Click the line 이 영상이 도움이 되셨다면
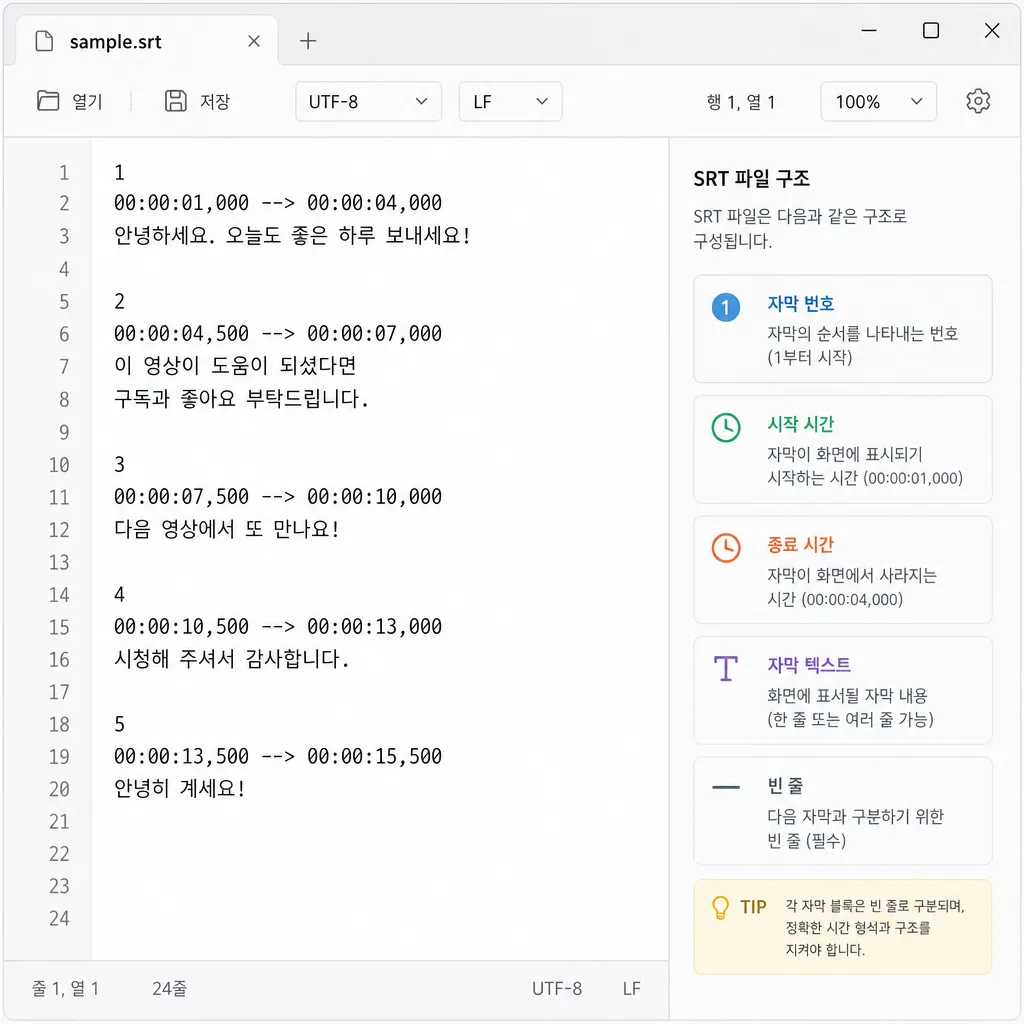1024x1024 pixels. tap(235, 365)
